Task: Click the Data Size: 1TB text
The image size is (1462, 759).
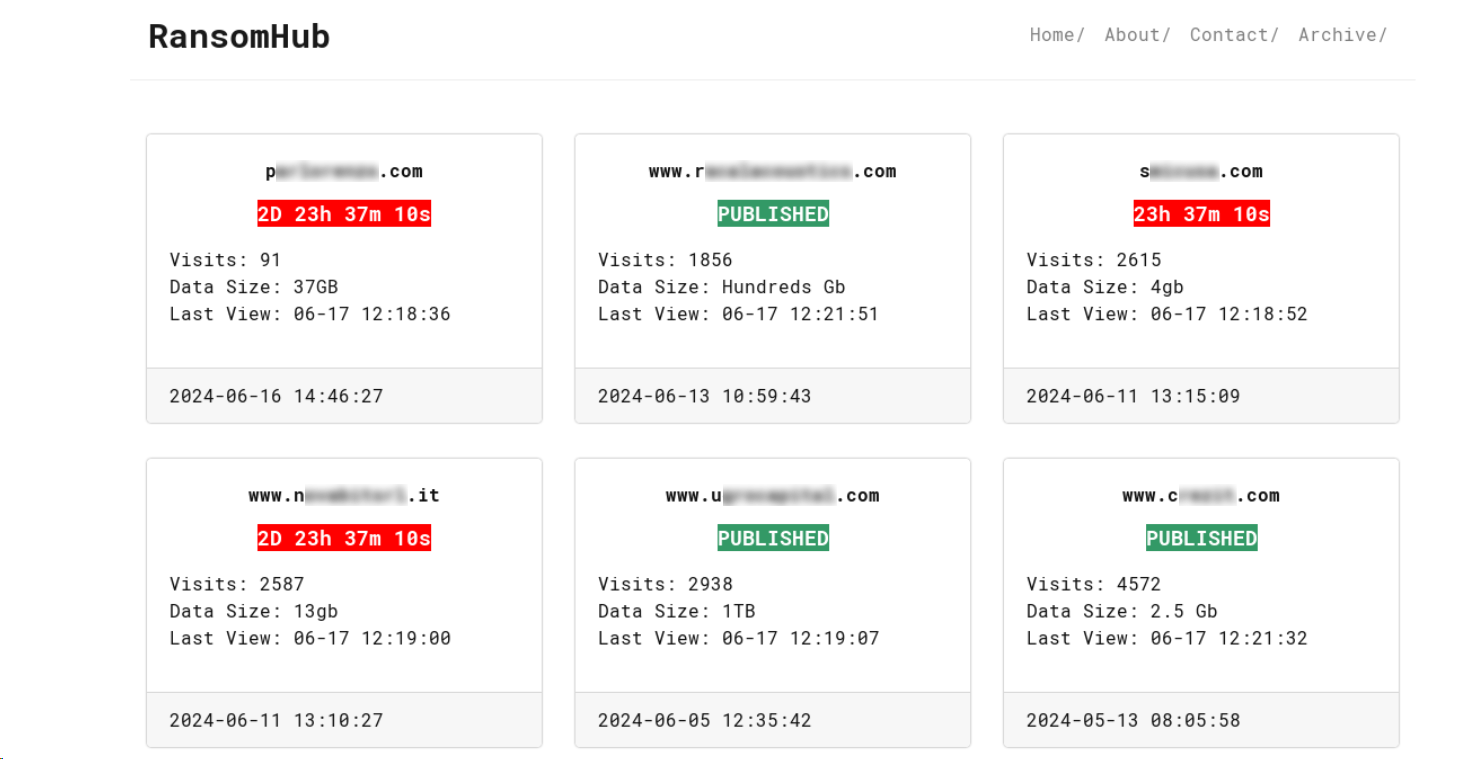Action: click(x=677, y=611)
